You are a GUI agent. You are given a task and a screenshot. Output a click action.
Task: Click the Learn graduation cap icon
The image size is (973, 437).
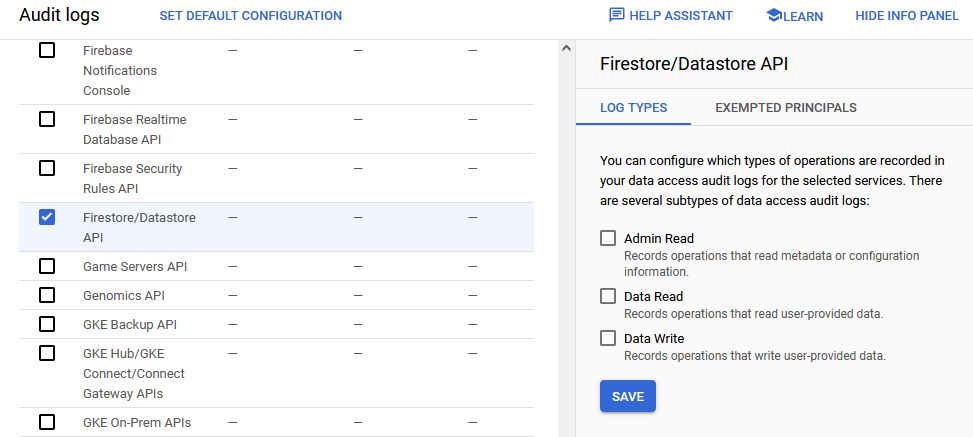pos(773,15)
